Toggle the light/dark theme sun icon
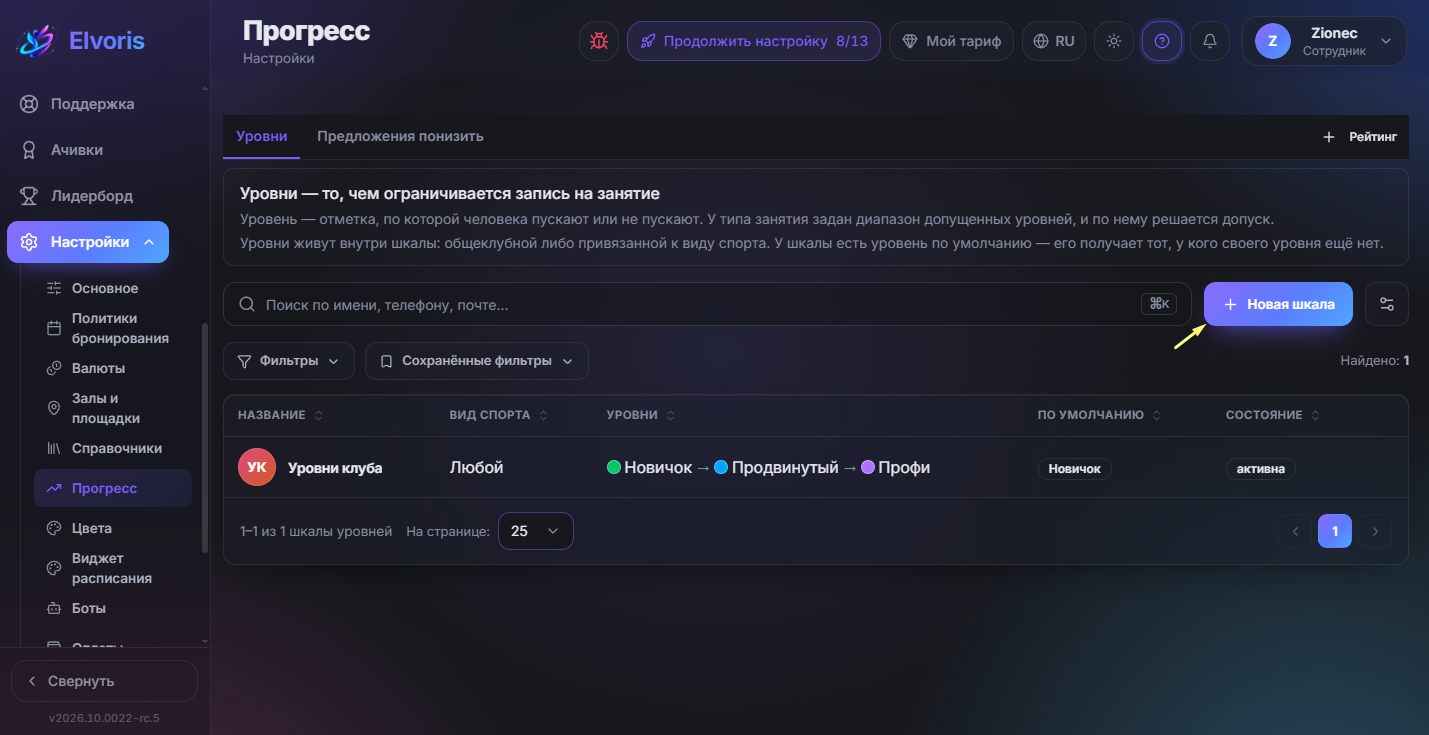This screenshot has height=735, width=1429. point(1114,41)
